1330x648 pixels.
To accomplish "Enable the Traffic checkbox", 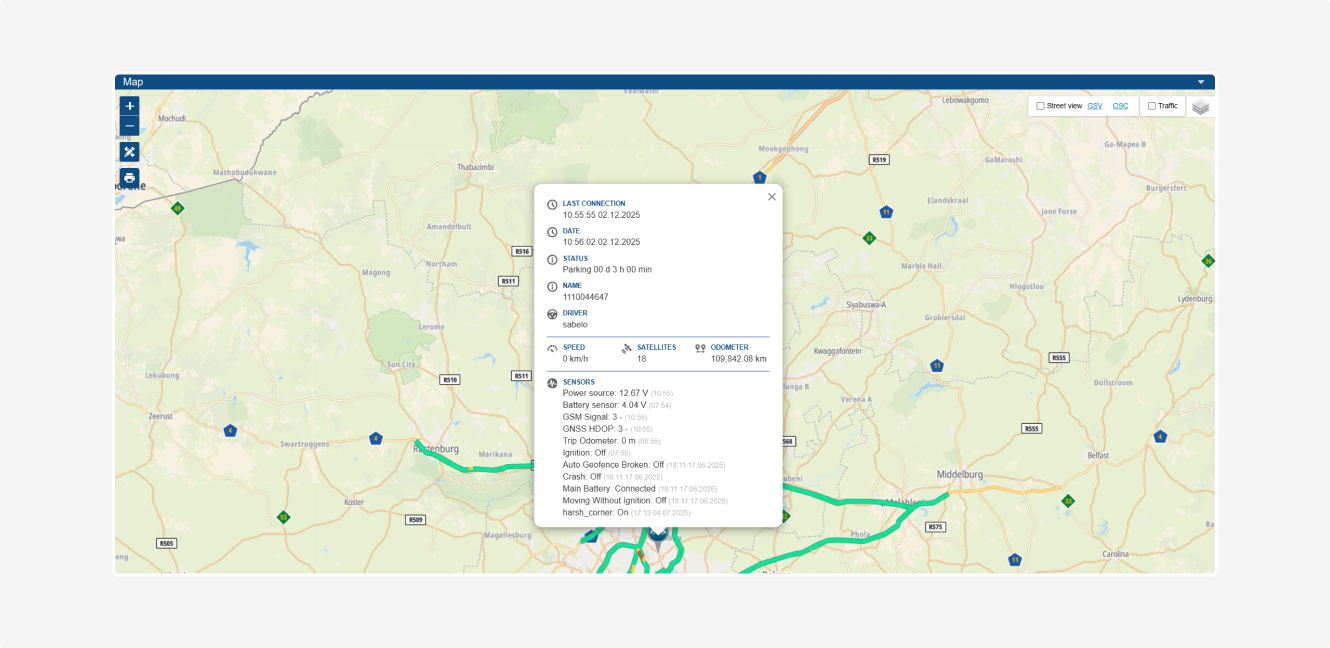I will 1152,106.
